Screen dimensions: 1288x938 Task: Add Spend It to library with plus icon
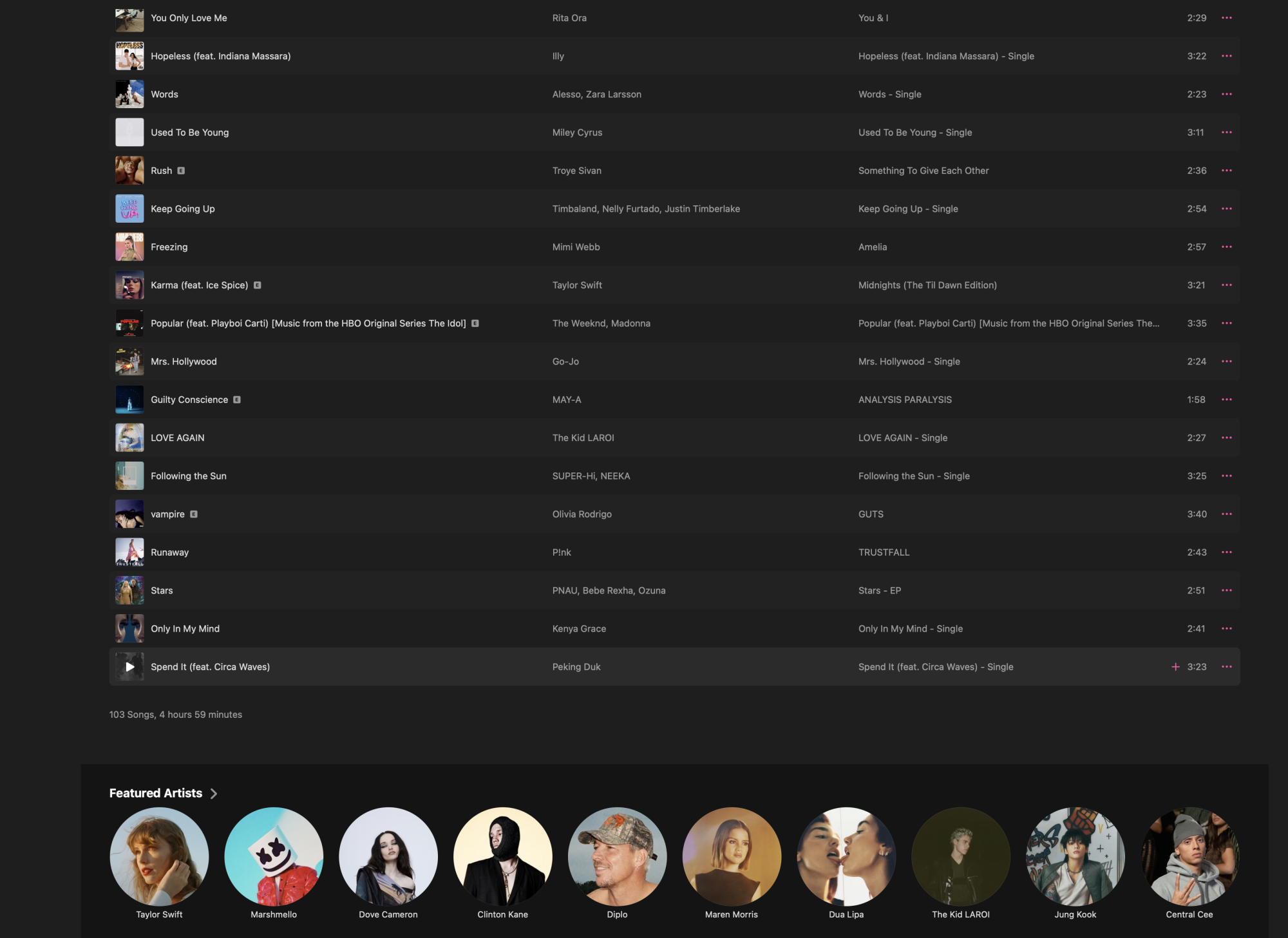(1175, 667)
